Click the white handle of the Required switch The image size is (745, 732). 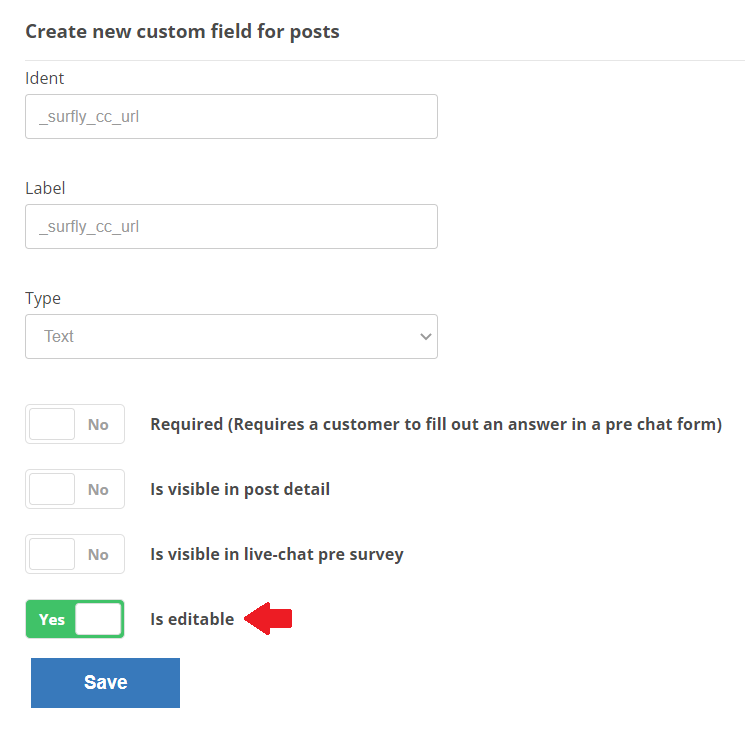(52, 424)
